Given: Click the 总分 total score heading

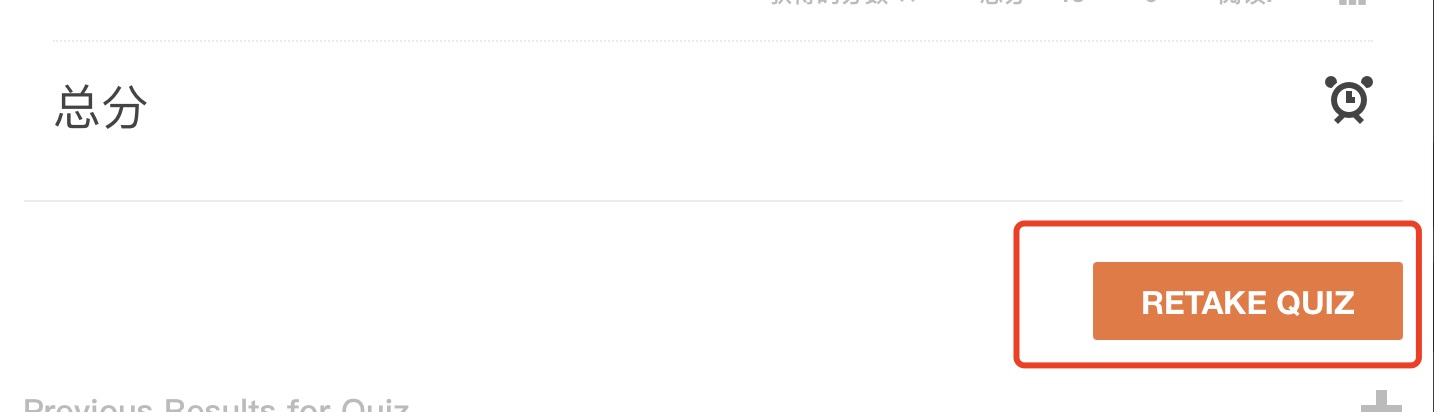Looking at the screenshot, I should [x=101, y=107].
